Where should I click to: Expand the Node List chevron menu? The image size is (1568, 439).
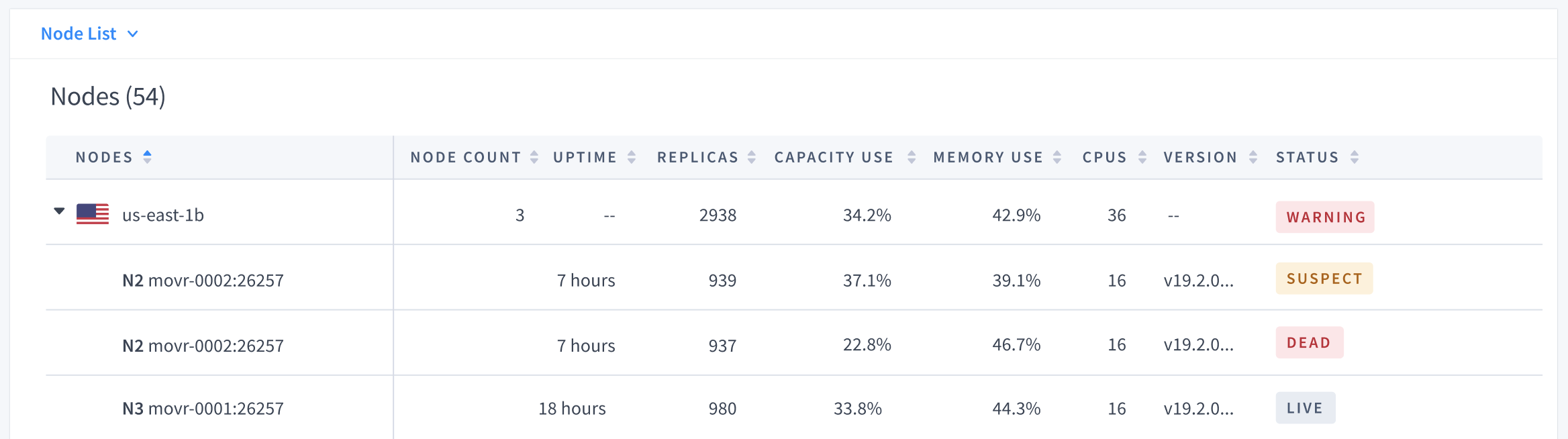coord(132,34)
